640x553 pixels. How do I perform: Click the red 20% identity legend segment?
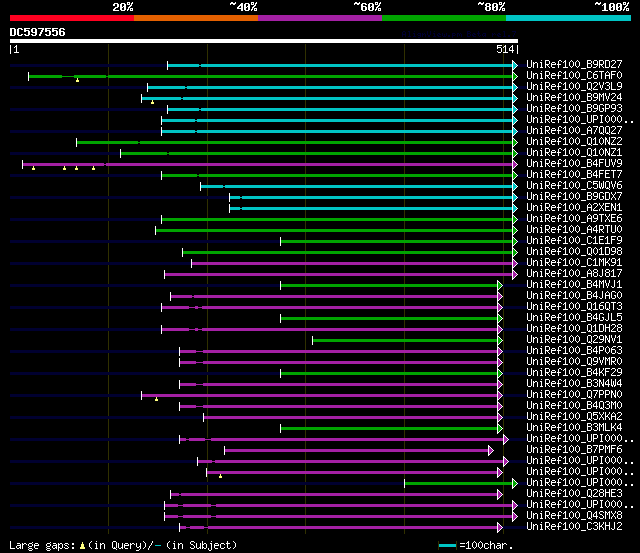(x=72, y=18)
